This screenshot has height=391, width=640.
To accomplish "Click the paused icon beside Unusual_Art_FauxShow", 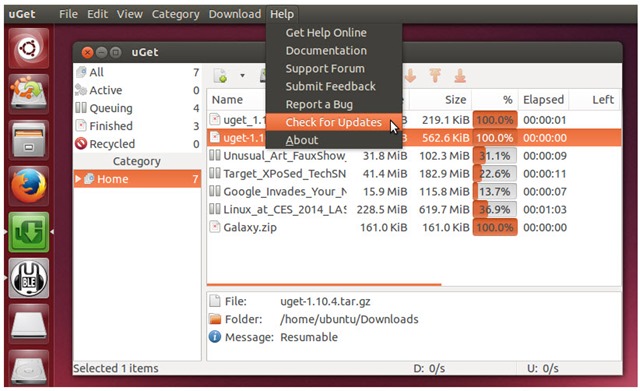I will tap(215, 156).
